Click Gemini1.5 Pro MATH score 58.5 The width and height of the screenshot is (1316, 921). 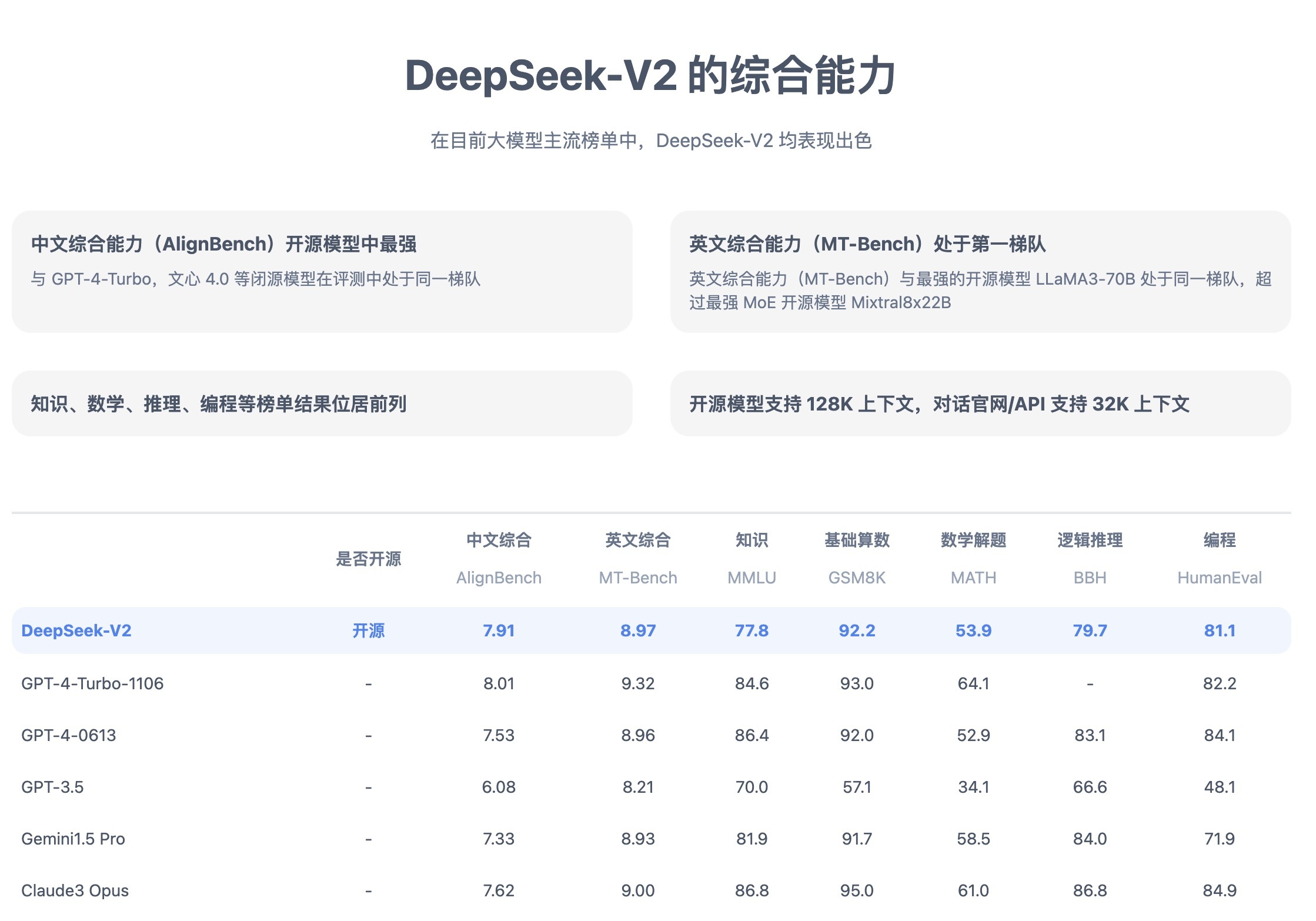click(x=973, y=839)
